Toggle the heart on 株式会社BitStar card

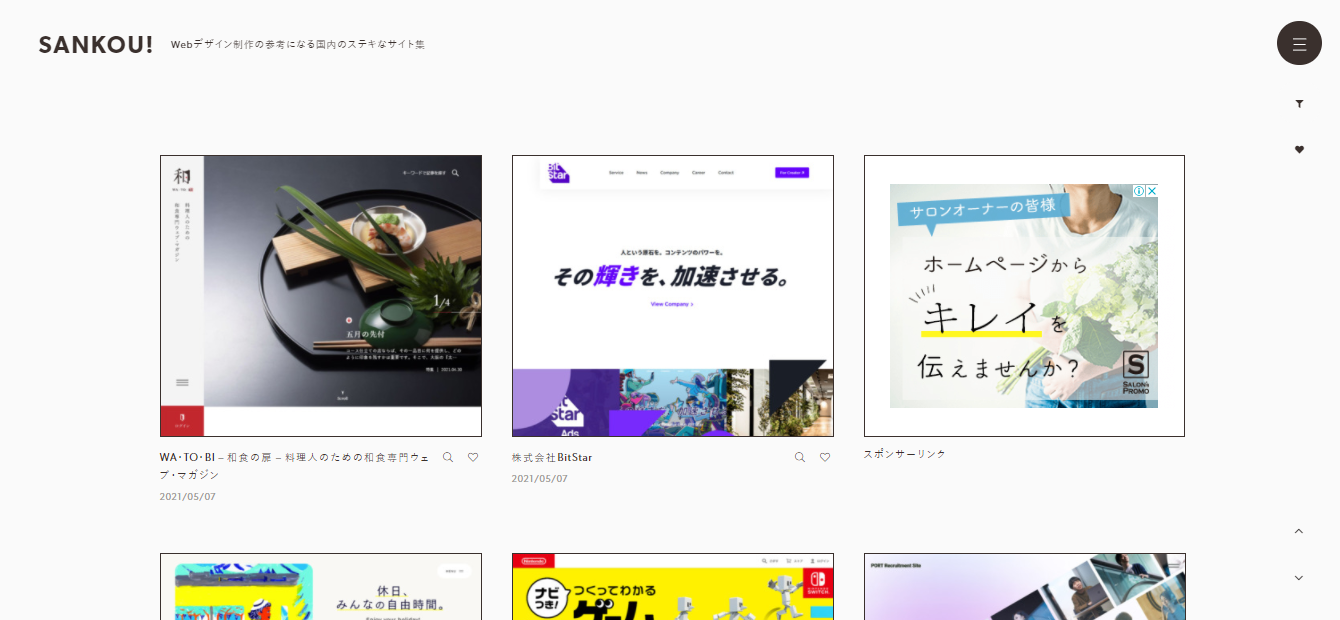tap(825, 457)
